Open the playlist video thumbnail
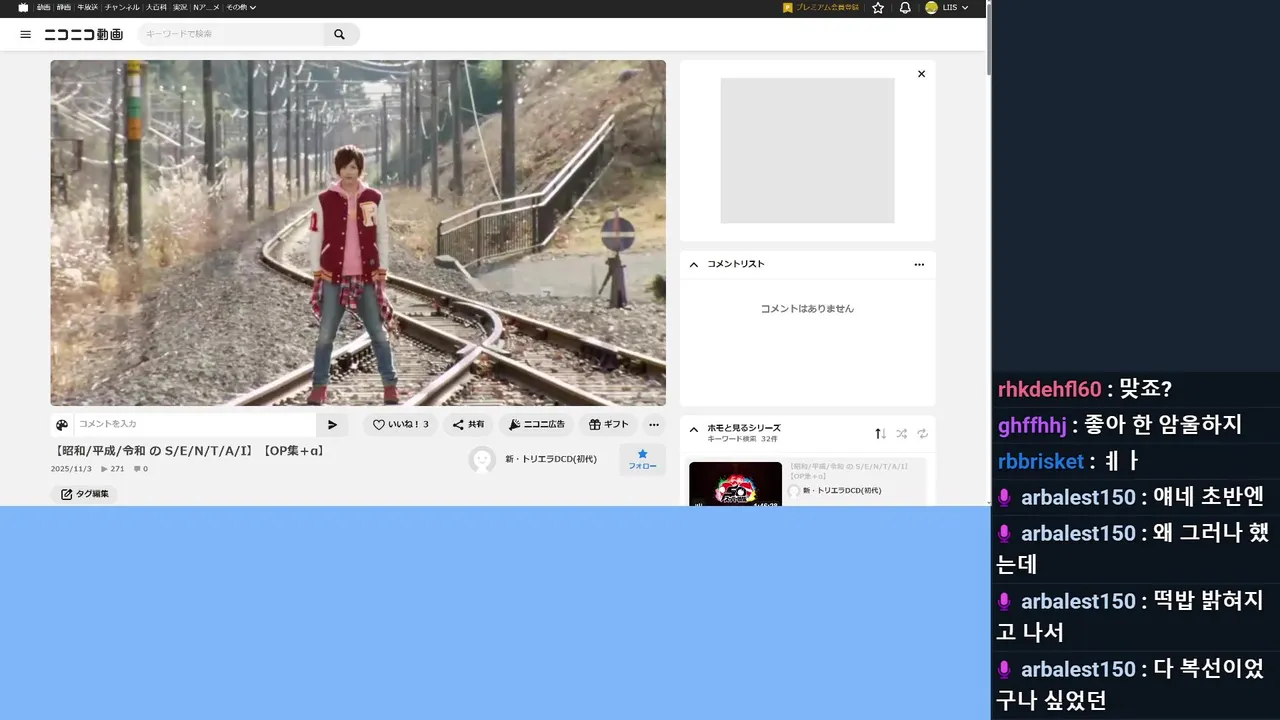The image size is (1280, 720). tap(735, 484)
